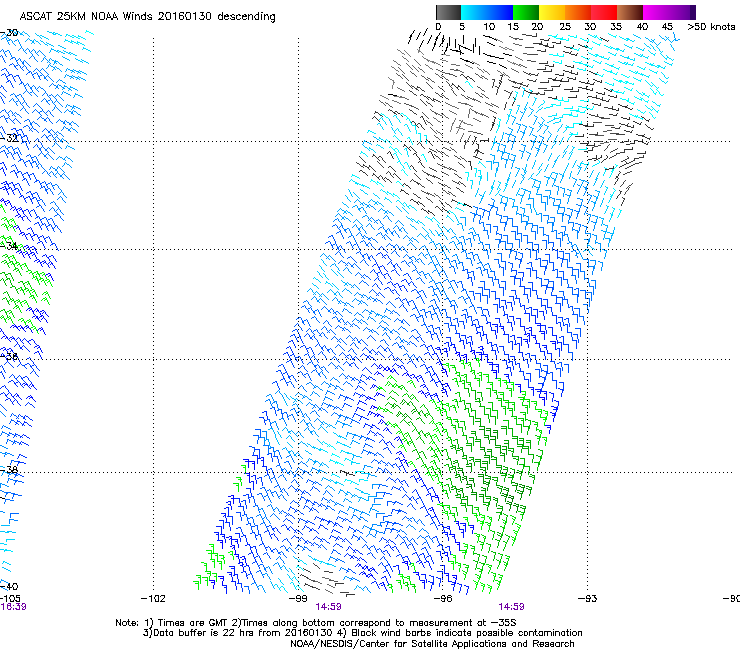
Task: Click the gray 0–5 knots color bar segment
Action: 448,12
